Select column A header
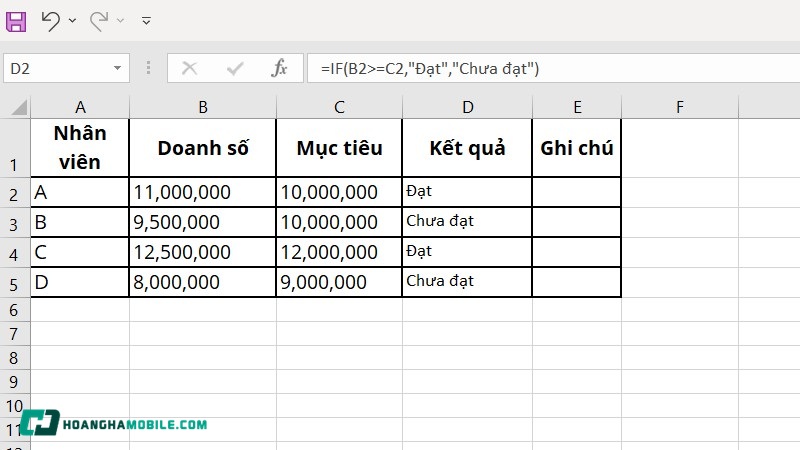This screenshot has width=800, height=450. [80, 107]
